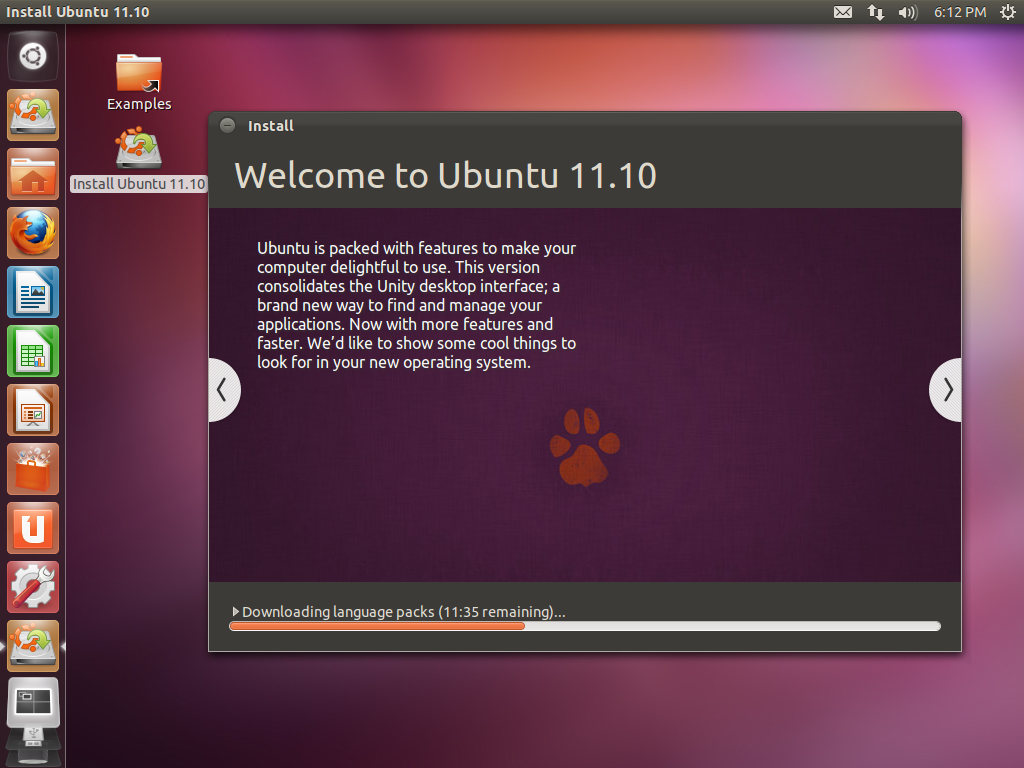The width and height of the screenshot is (1024, 768).
Task: Expand the Downloading language packs details
Action: click(237, 611)
